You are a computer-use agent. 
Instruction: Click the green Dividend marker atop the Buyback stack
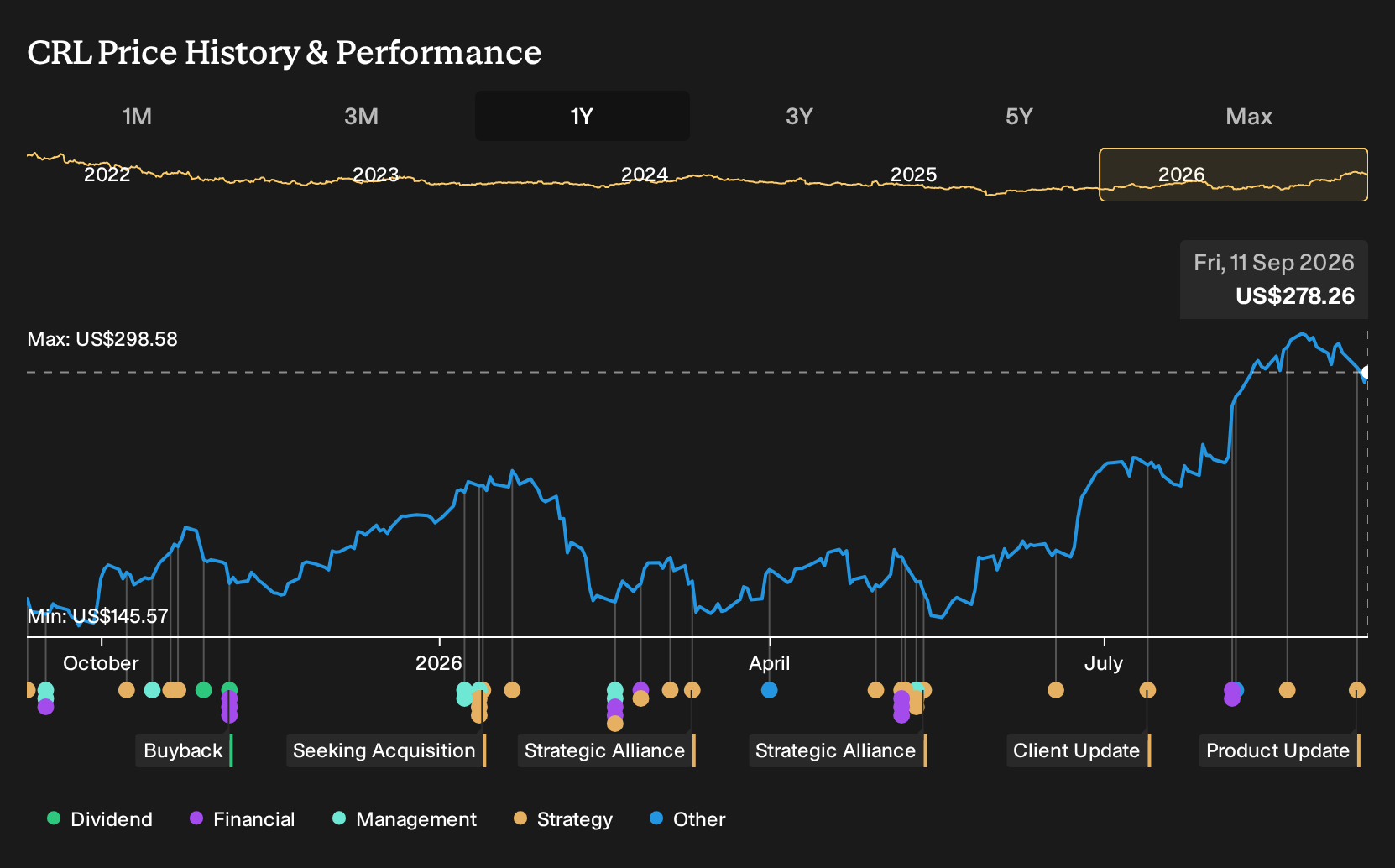click(229, 689)
